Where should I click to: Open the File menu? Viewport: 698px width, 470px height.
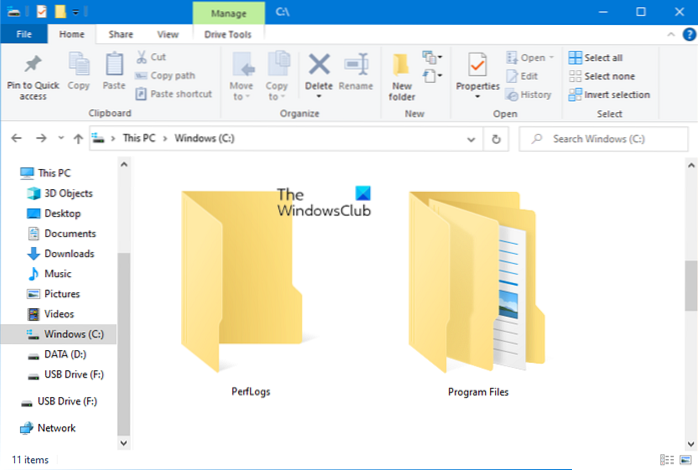(24, 33)
